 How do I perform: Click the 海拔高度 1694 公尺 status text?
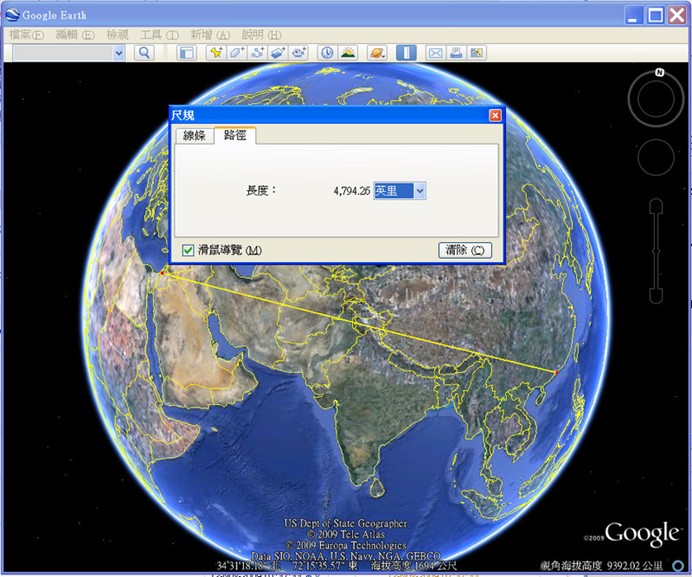[413, 566]
